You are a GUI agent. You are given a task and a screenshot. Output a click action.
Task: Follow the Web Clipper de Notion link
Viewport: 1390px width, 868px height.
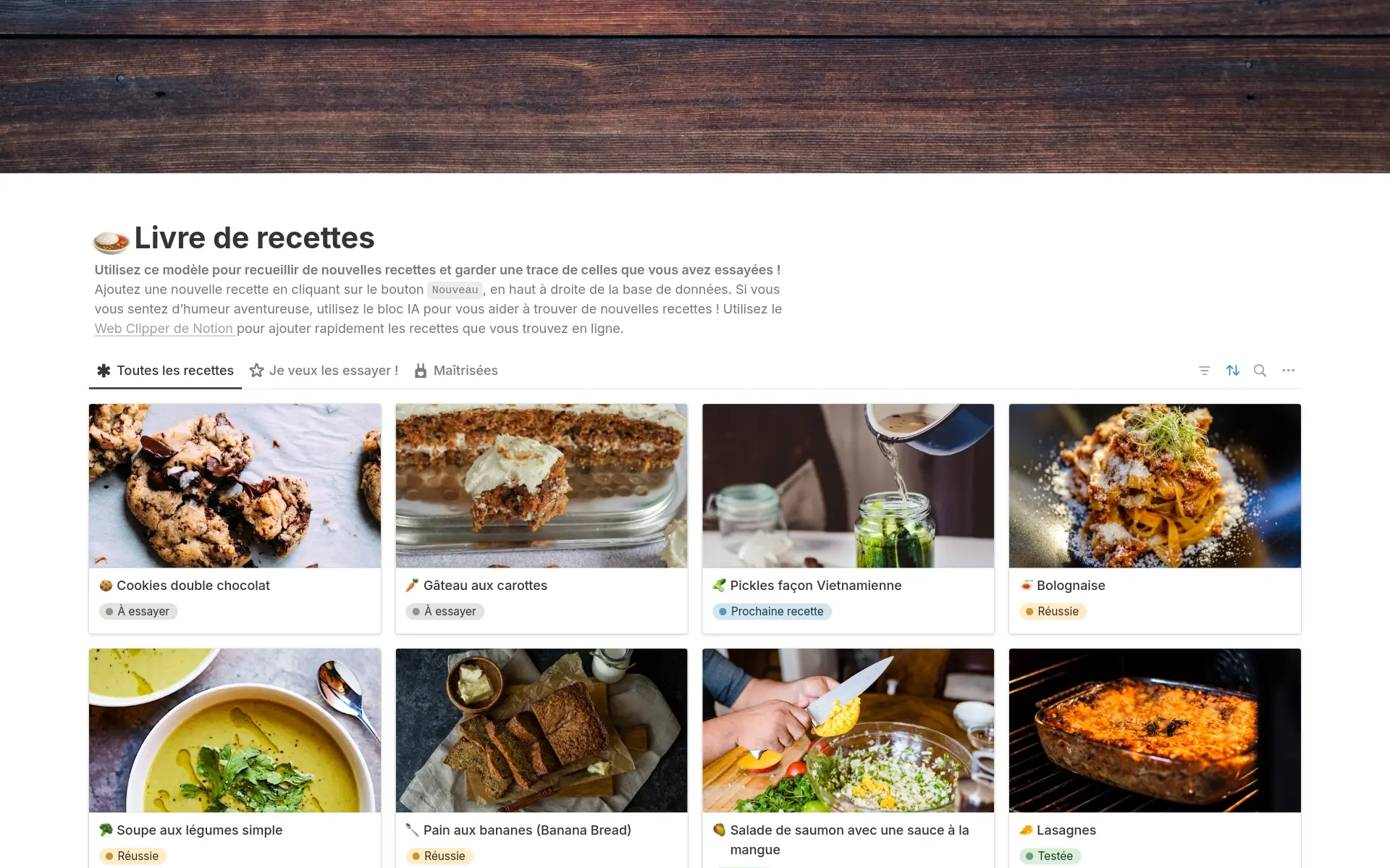(164, 329)
